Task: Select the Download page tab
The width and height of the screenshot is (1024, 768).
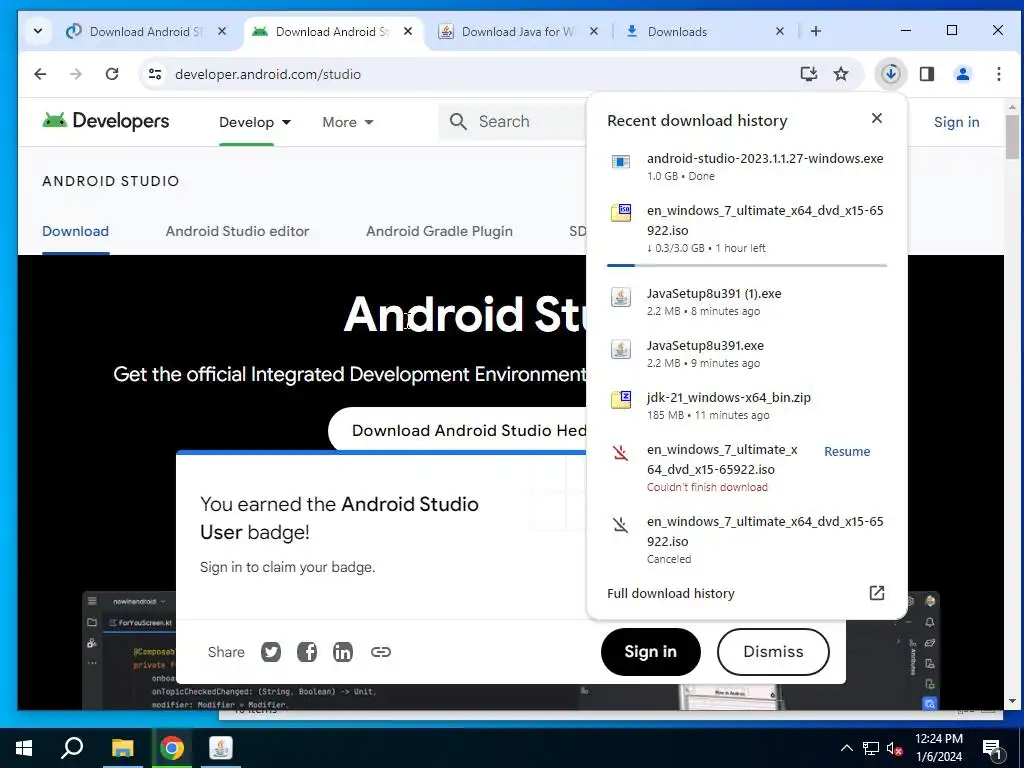Action: [76, 231]
